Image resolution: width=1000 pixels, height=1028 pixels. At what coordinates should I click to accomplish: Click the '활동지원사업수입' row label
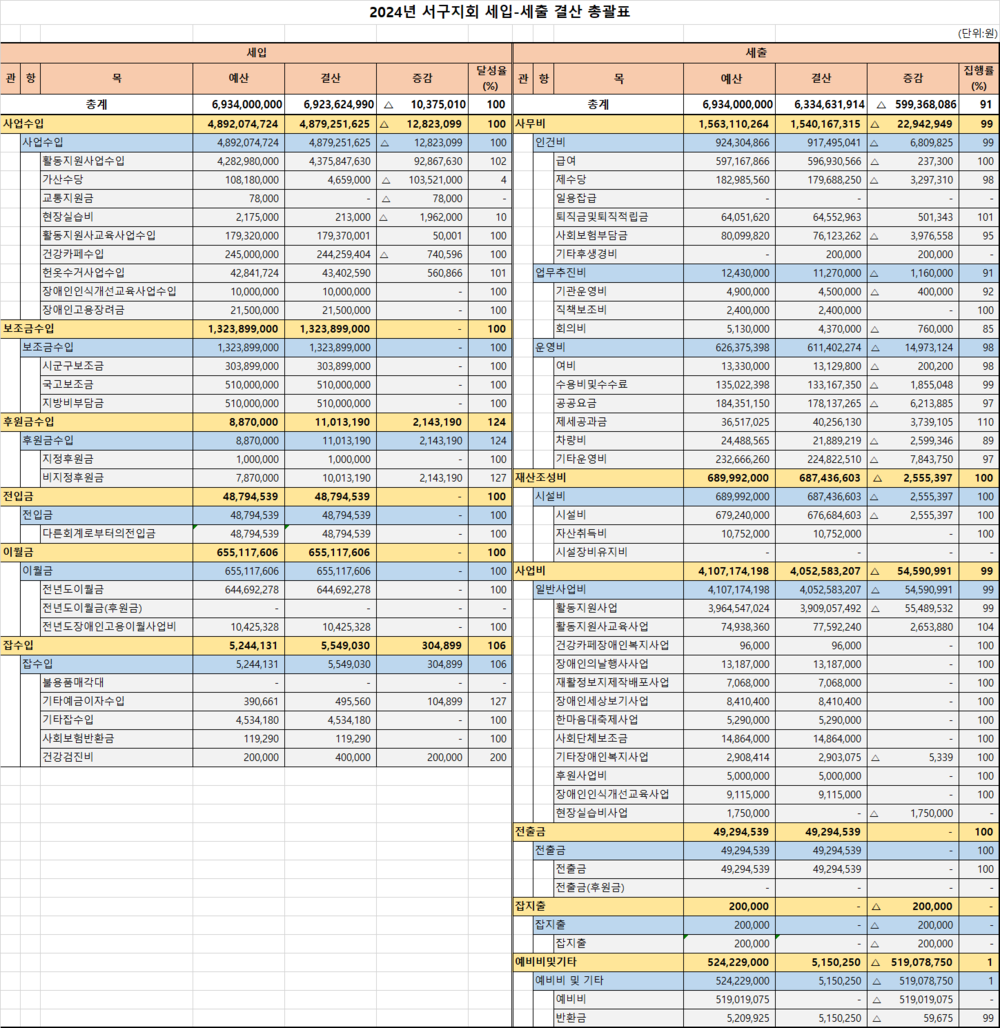pyautogui.click(x=117, y=161)
